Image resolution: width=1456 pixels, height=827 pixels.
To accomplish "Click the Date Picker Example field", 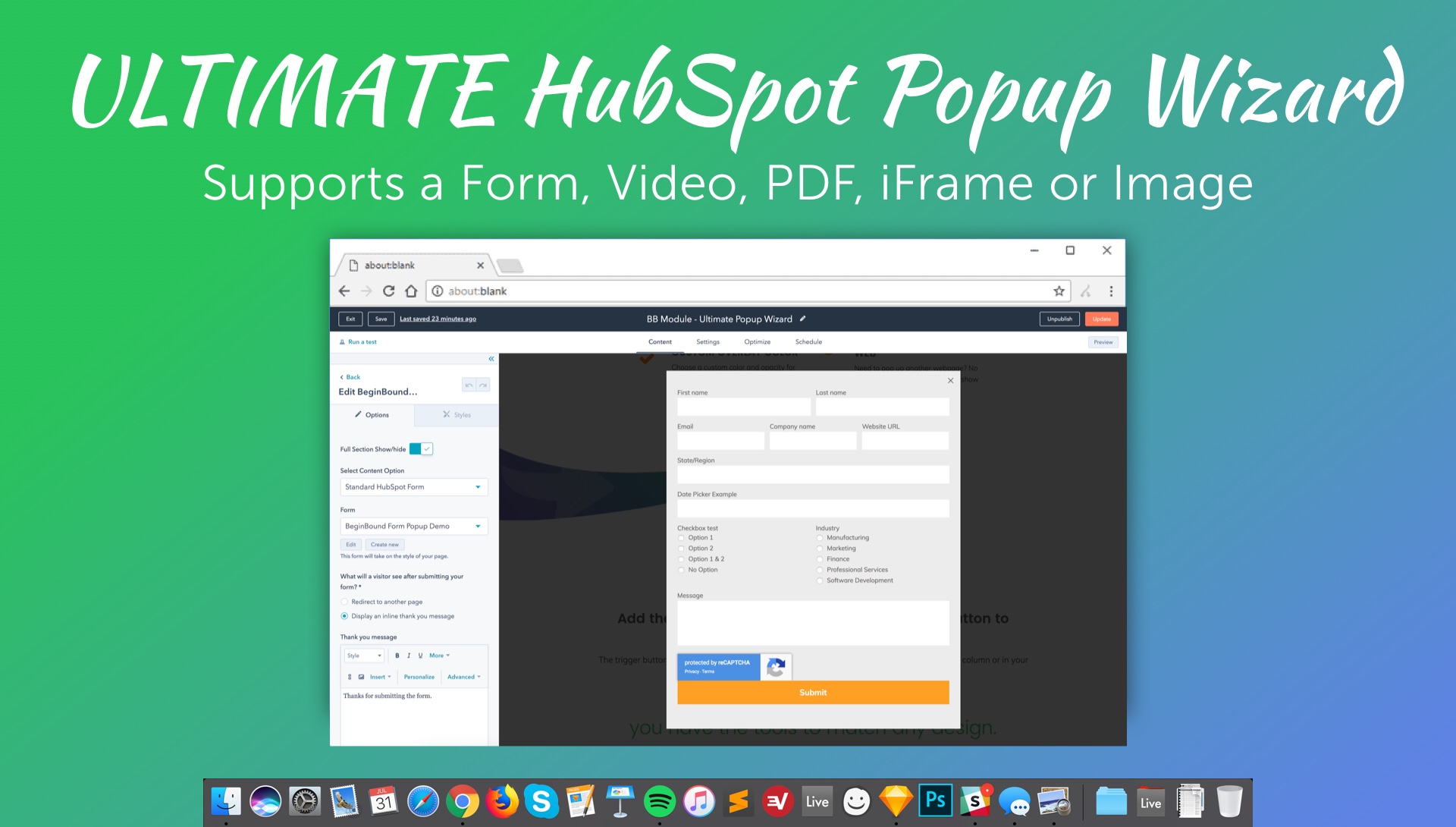I will [x=813, y=509].
